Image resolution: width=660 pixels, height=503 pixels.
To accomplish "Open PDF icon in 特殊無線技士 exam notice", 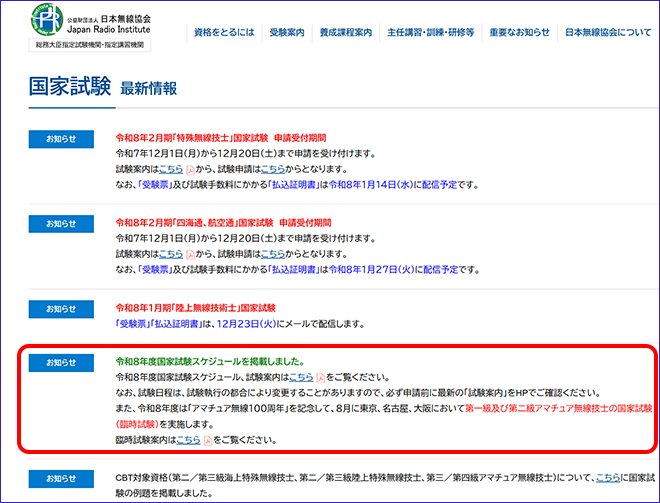I will (191, 169).
